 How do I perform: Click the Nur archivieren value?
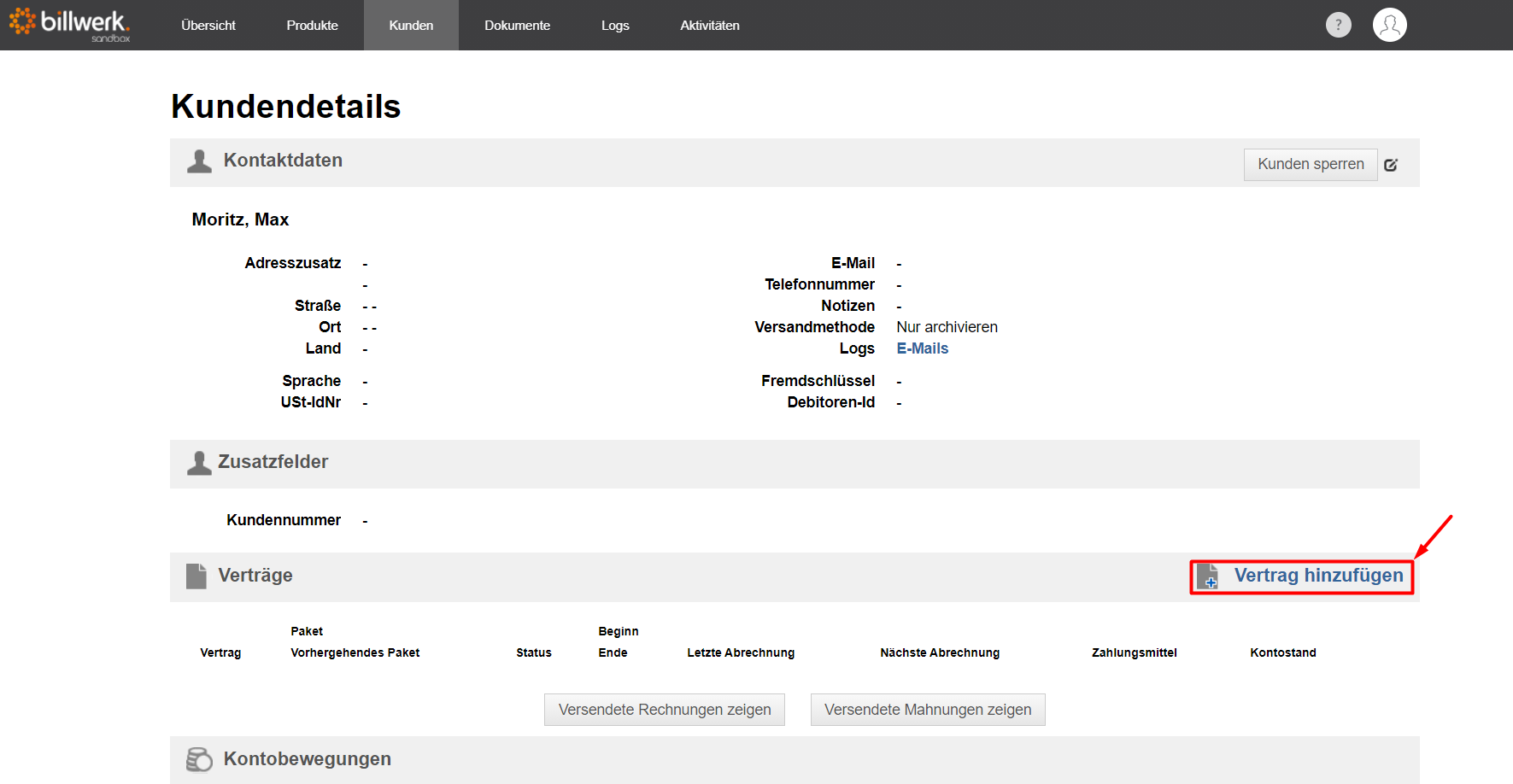pyautogui.click(x=947, y=327)
